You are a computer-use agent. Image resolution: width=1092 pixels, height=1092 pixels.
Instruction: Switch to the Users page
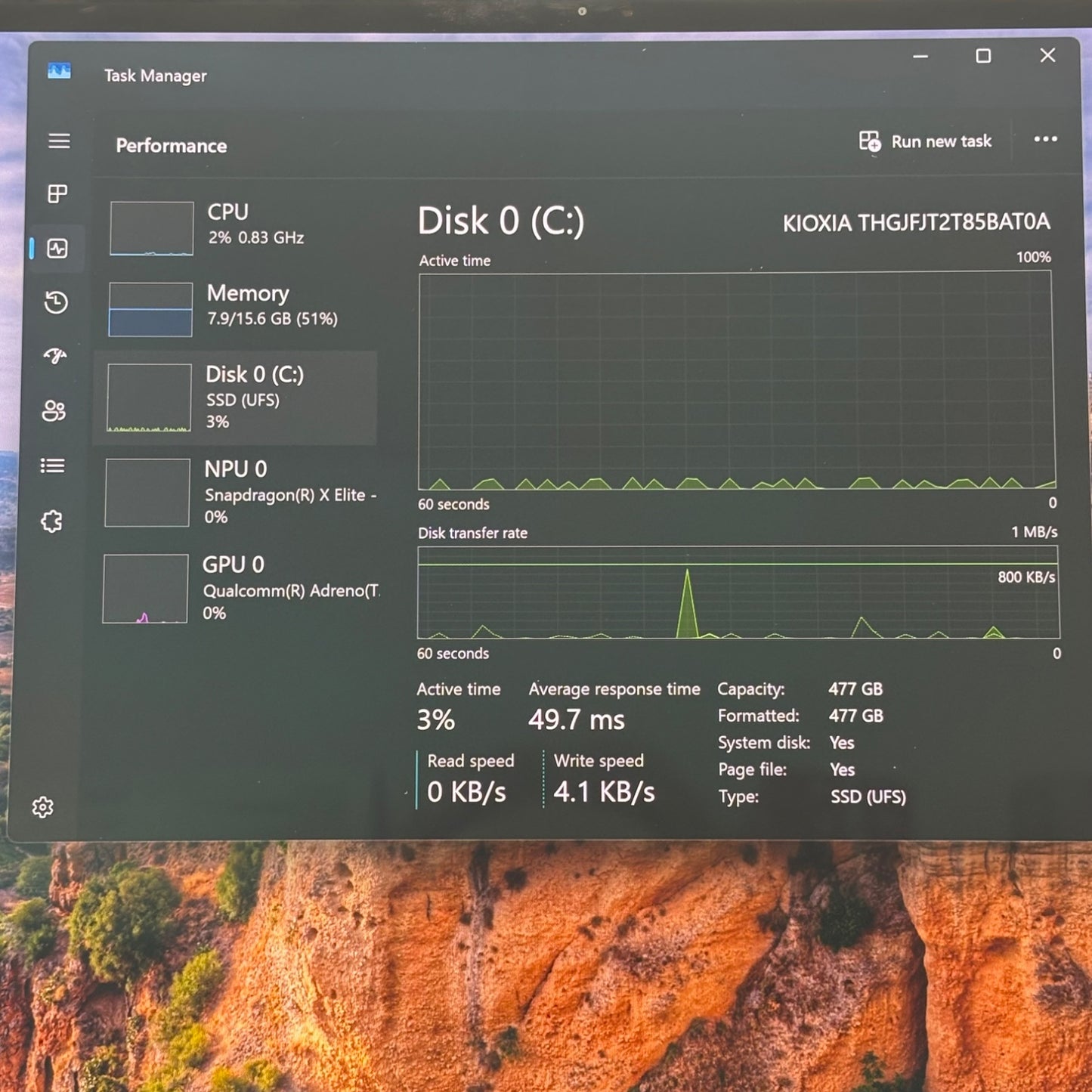(54, 411)
